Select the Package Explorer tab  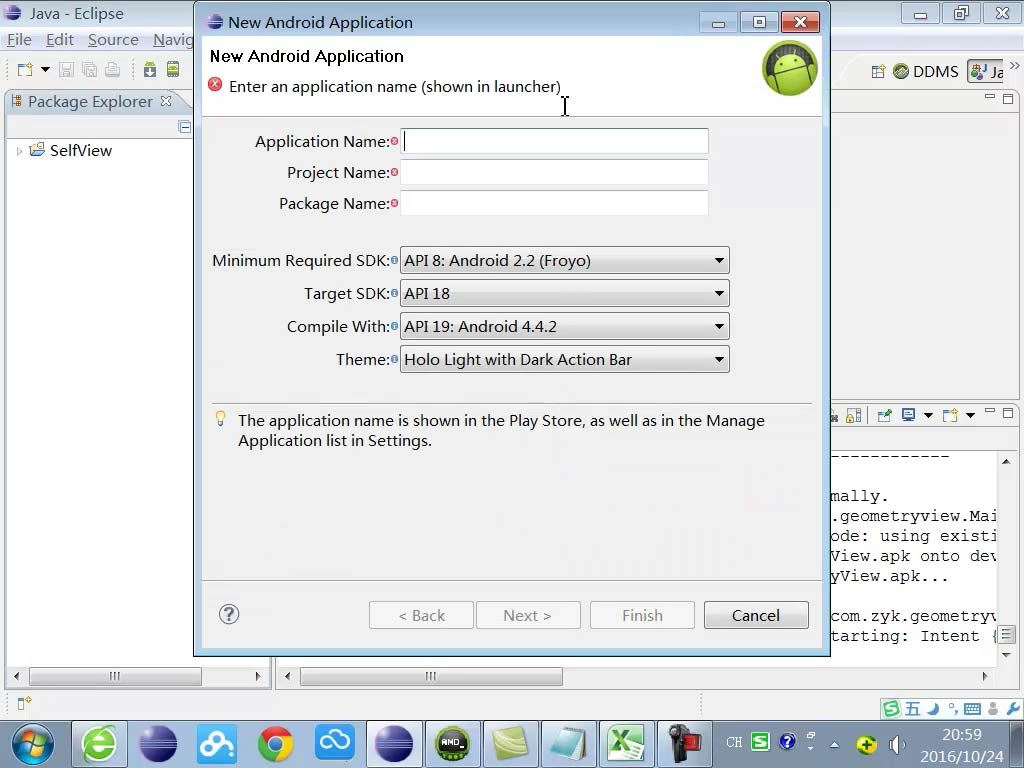[x=90, y=101]
